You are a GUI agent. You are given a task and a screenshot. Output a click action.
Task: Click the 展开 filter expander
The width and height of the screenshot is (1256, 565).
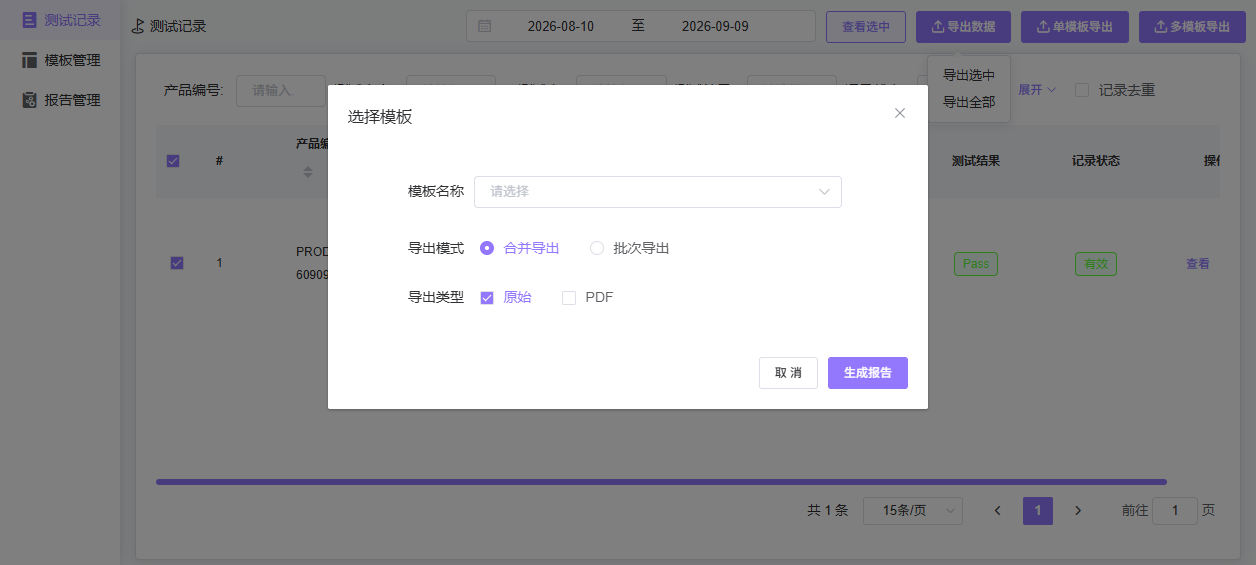(x=1037, y=90)
